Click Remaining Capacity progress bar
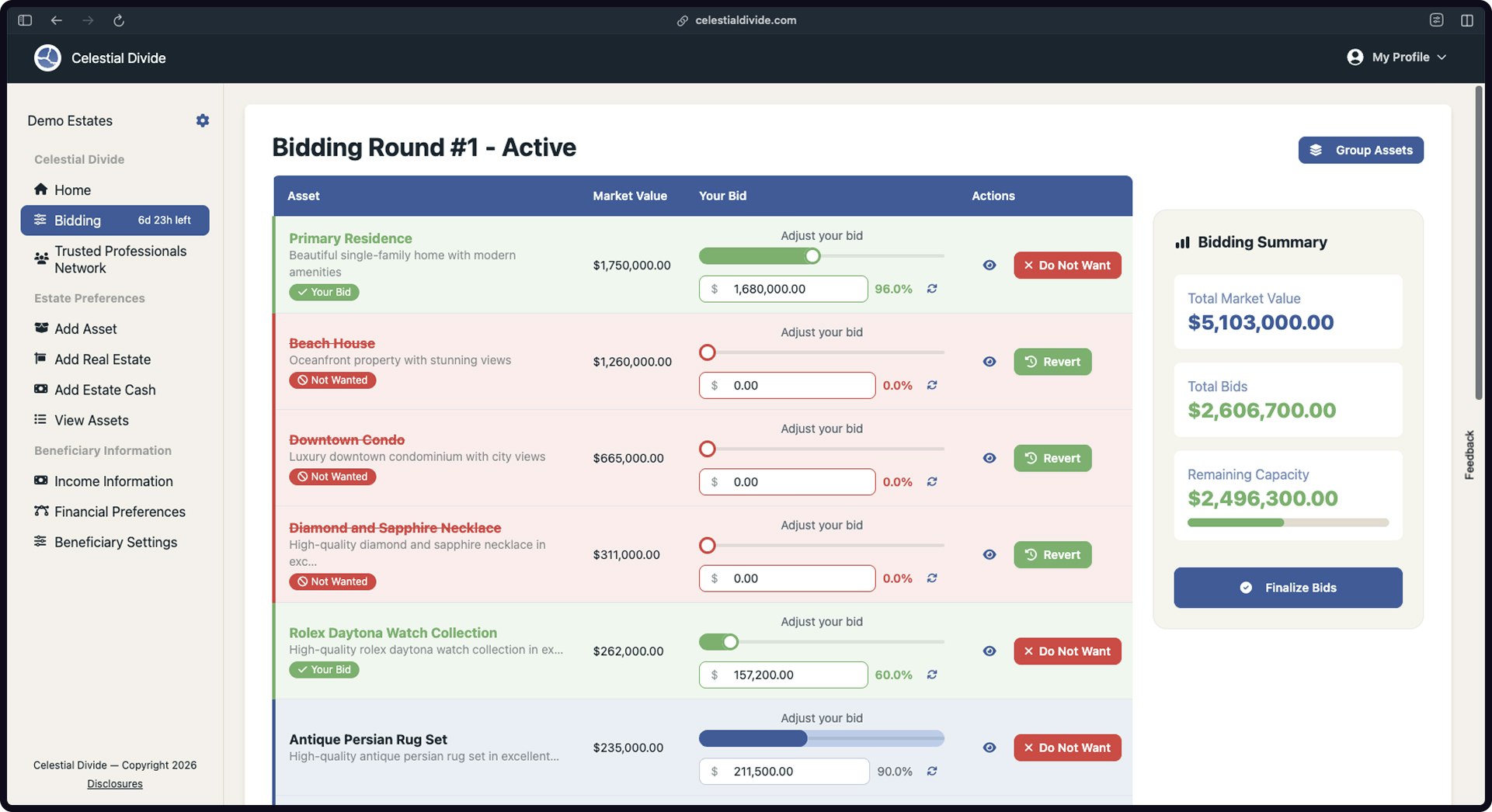The image size is (1492, 812). point(1288,522)
